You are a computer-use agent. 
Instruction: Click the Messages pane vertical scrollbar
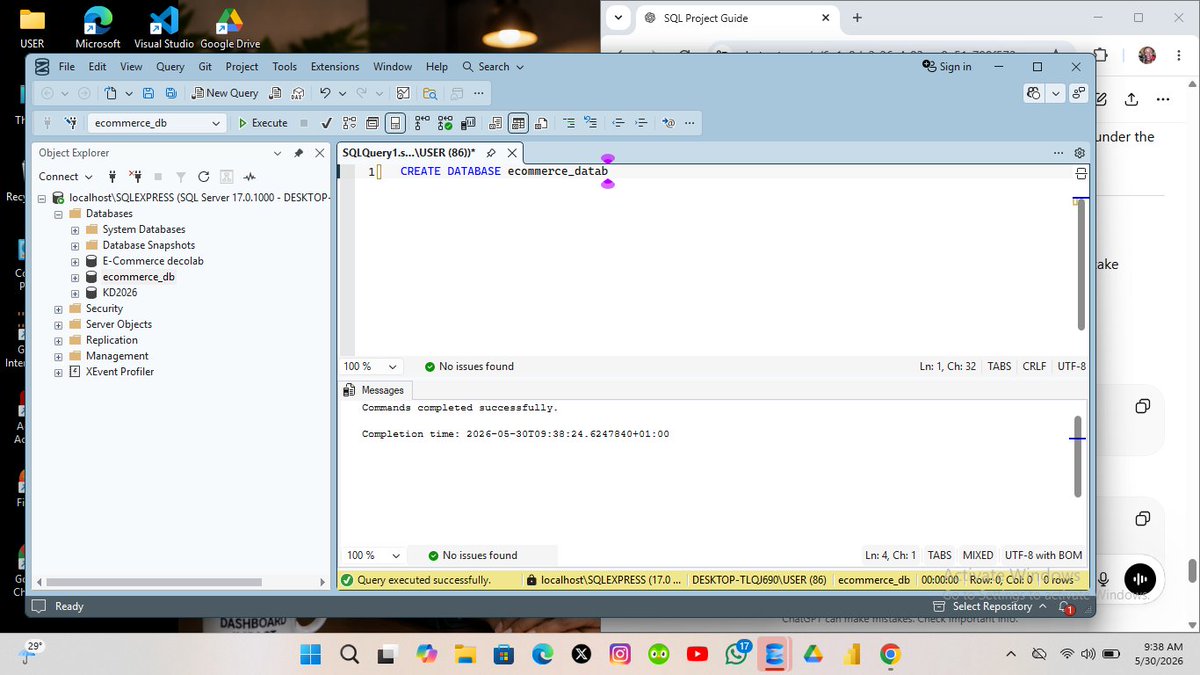[1077, 456]
